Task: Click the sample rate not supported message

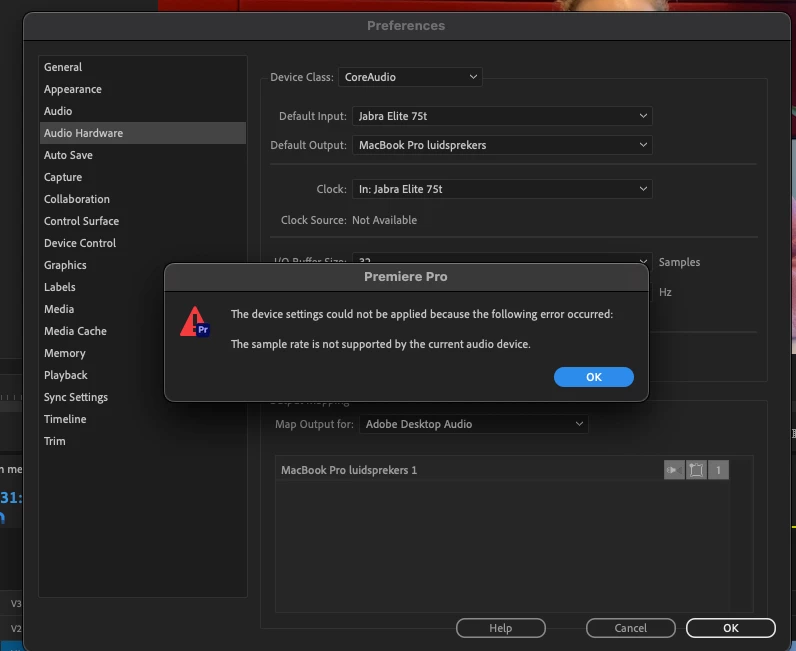Action: 381,344
